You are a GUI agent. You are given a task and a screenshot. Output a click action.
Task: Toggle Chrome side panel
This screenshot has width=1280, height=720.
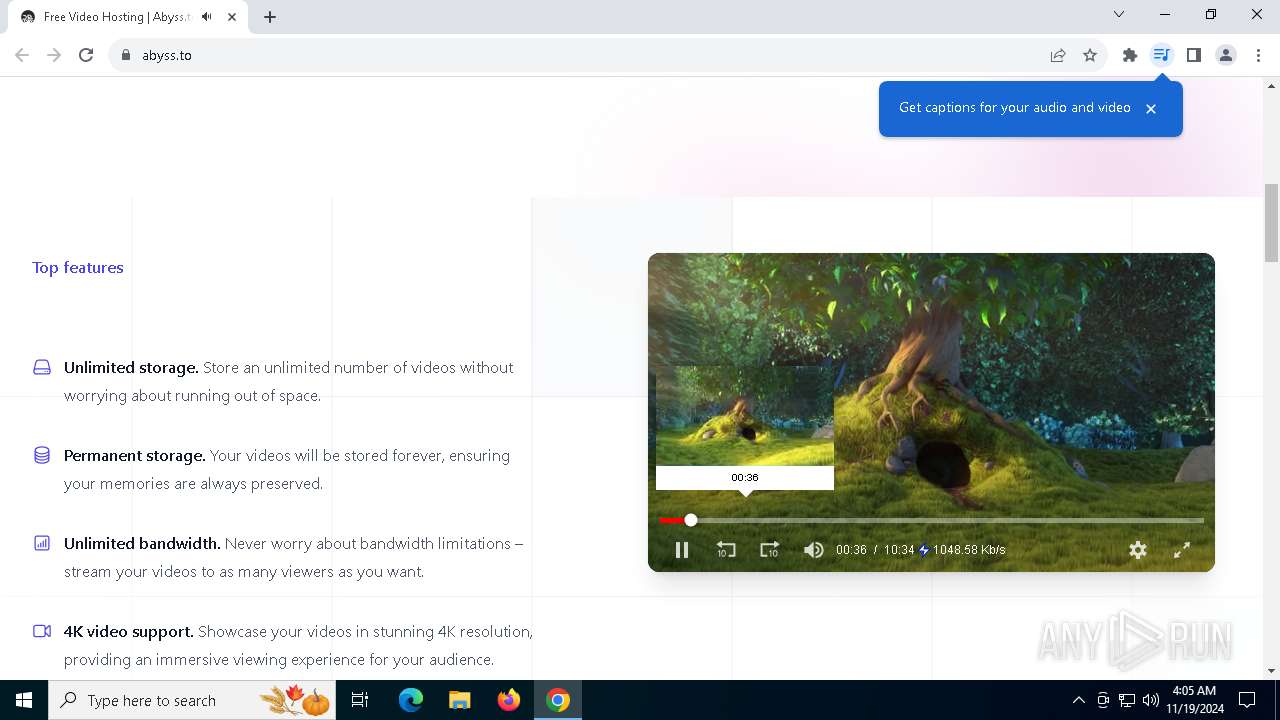coord(1194,55)
